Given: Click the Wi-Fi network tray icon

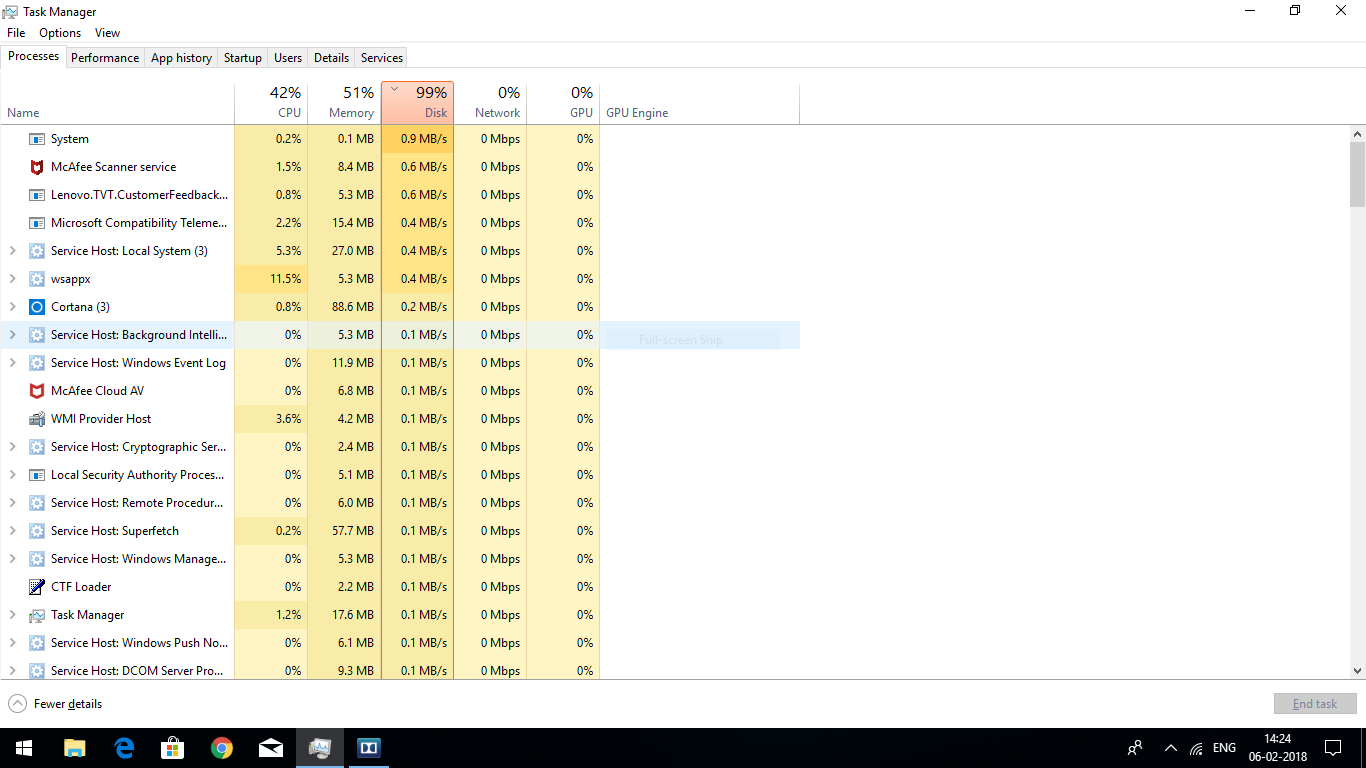Looking at the screenshot, I should coord(1197,748).
